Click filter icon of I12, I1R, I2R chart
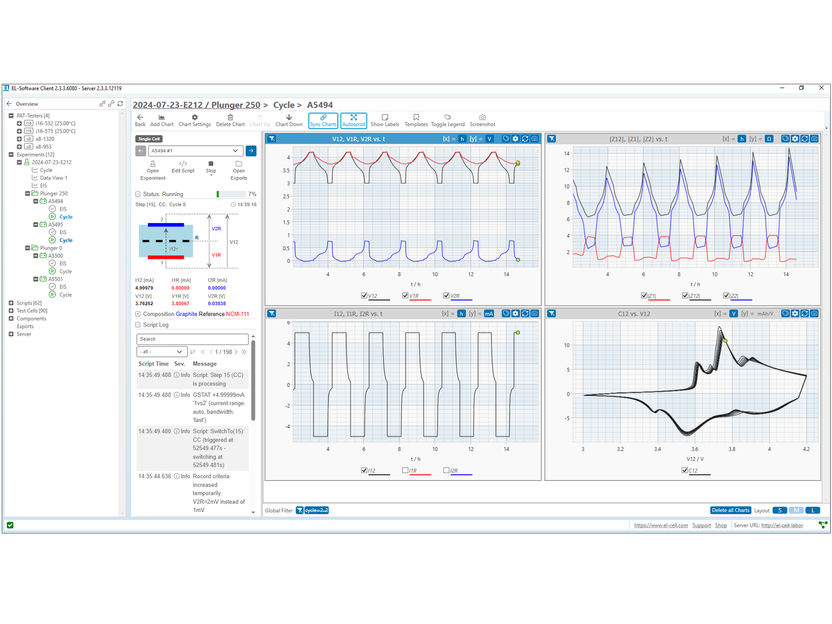 pyautogui.click(x=272, y=314)
